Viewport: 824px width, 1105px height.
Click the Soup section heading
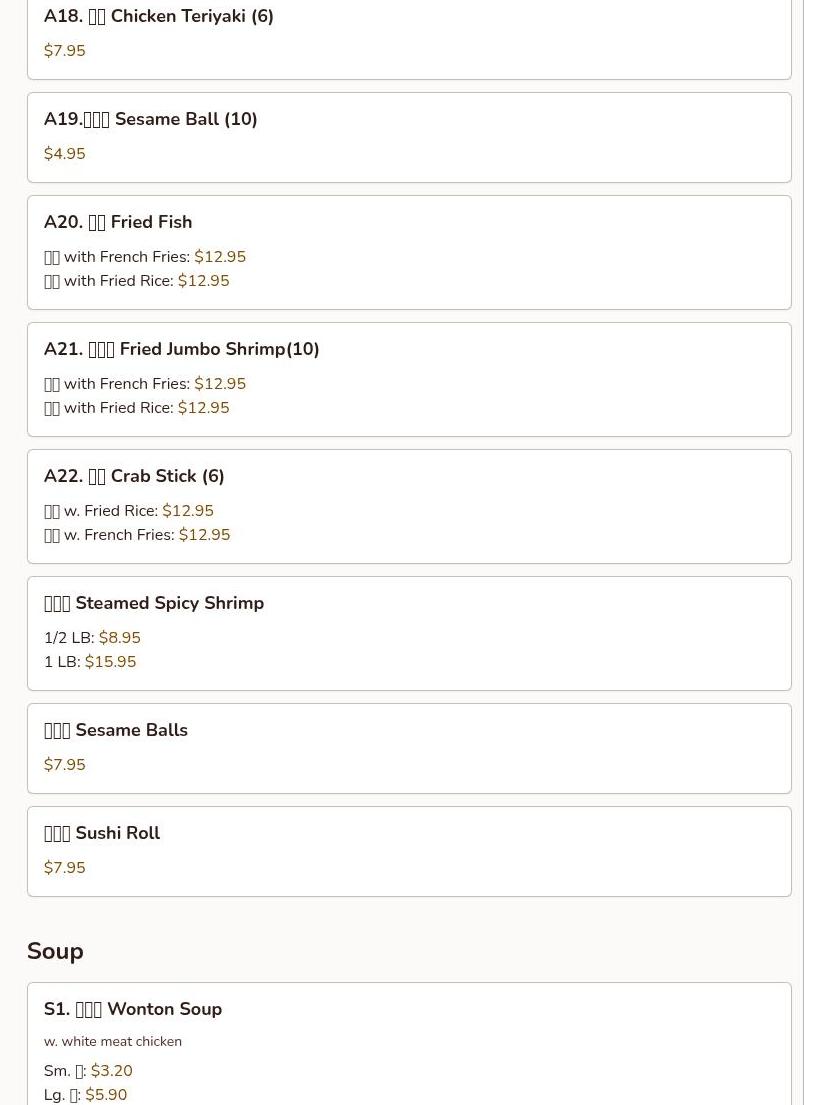[x=55, y=951]
